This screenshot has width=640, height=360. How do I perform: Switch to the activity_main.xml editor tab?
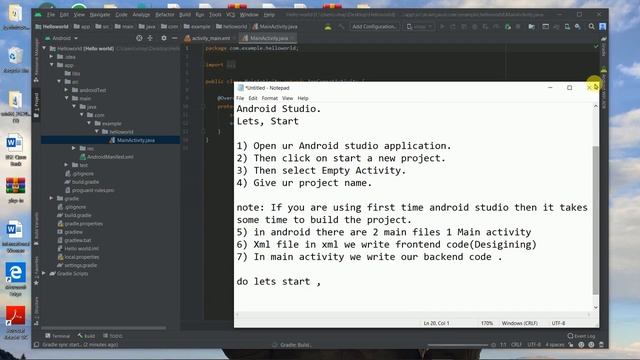(207, 38)
